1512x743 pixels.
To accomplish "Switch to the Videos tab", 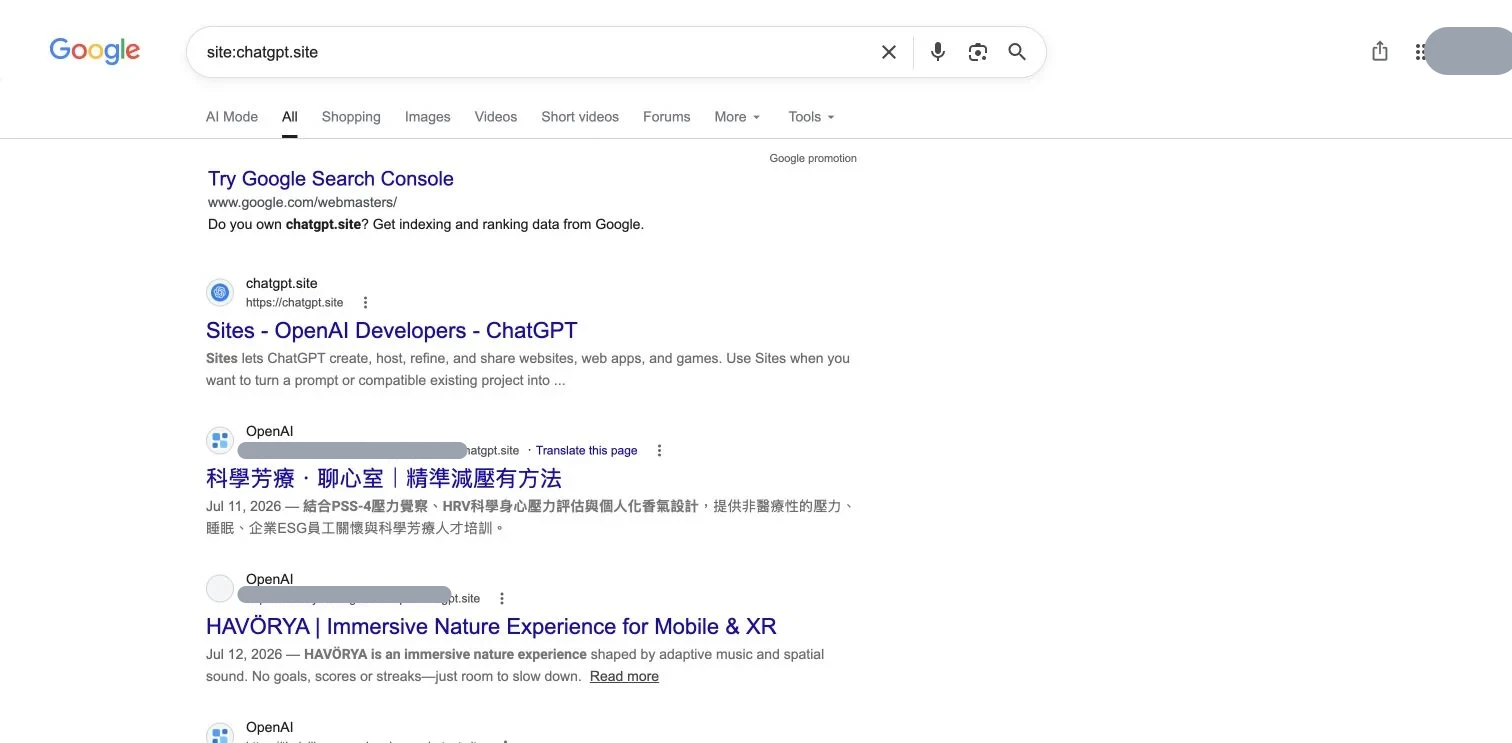I will (496, 117).
